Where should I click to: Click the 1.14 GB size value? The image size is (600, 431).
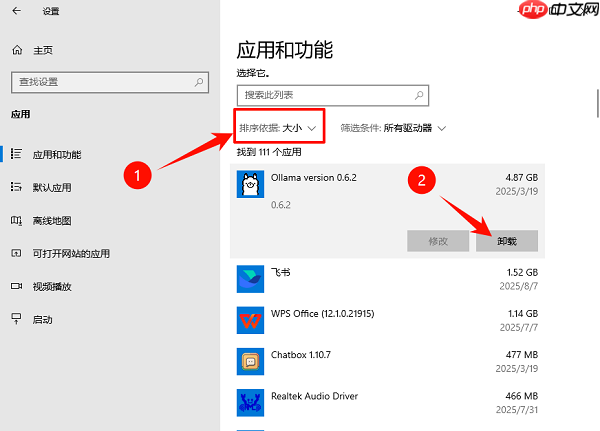point(523,313)
